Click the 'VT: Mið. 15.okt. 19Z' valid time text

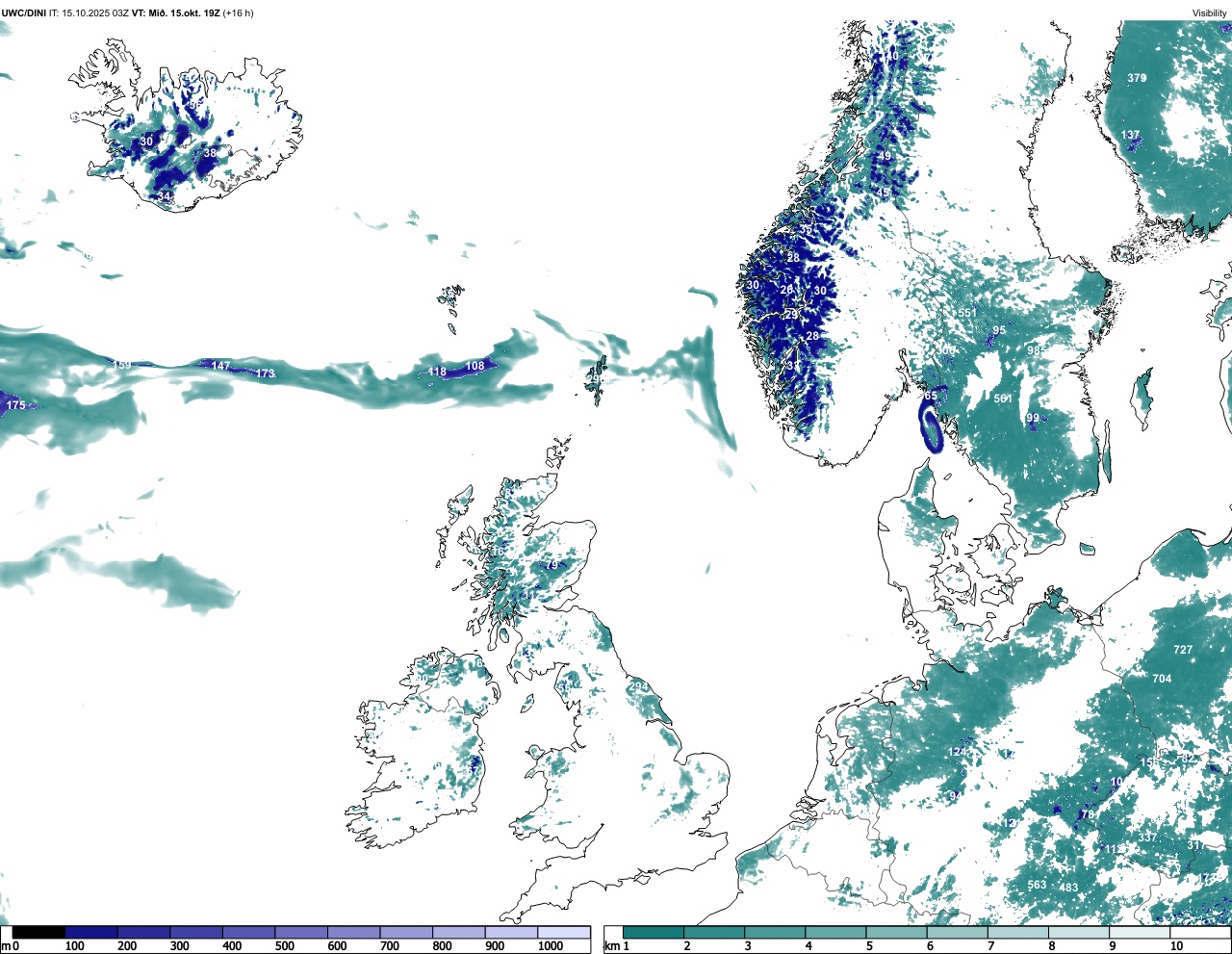click(x=175, y=13)
